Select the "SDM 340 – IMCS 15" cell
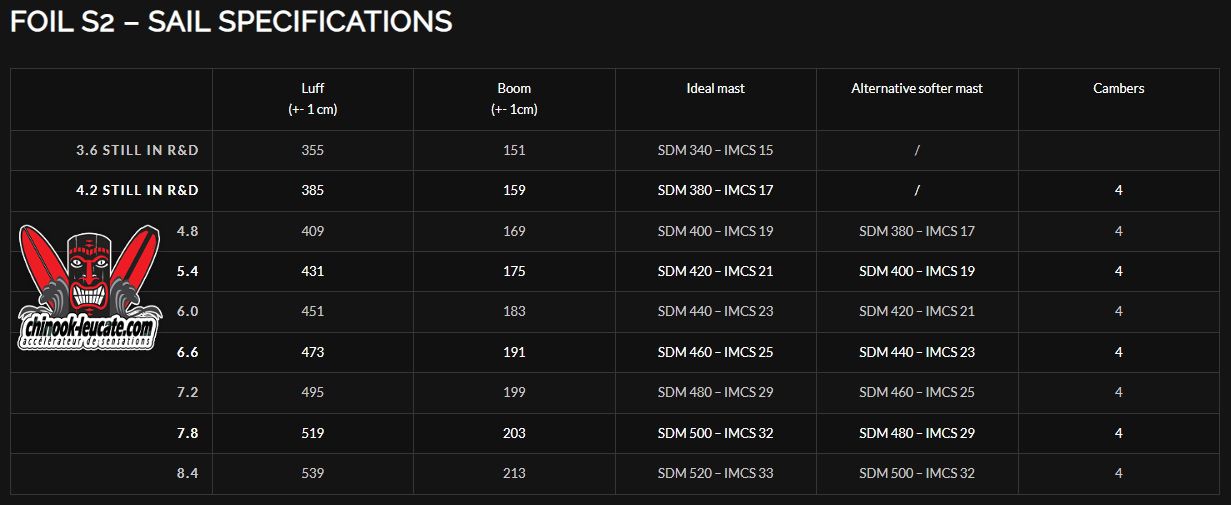Screen dimensions: 1231x505 tap(715, 150)
